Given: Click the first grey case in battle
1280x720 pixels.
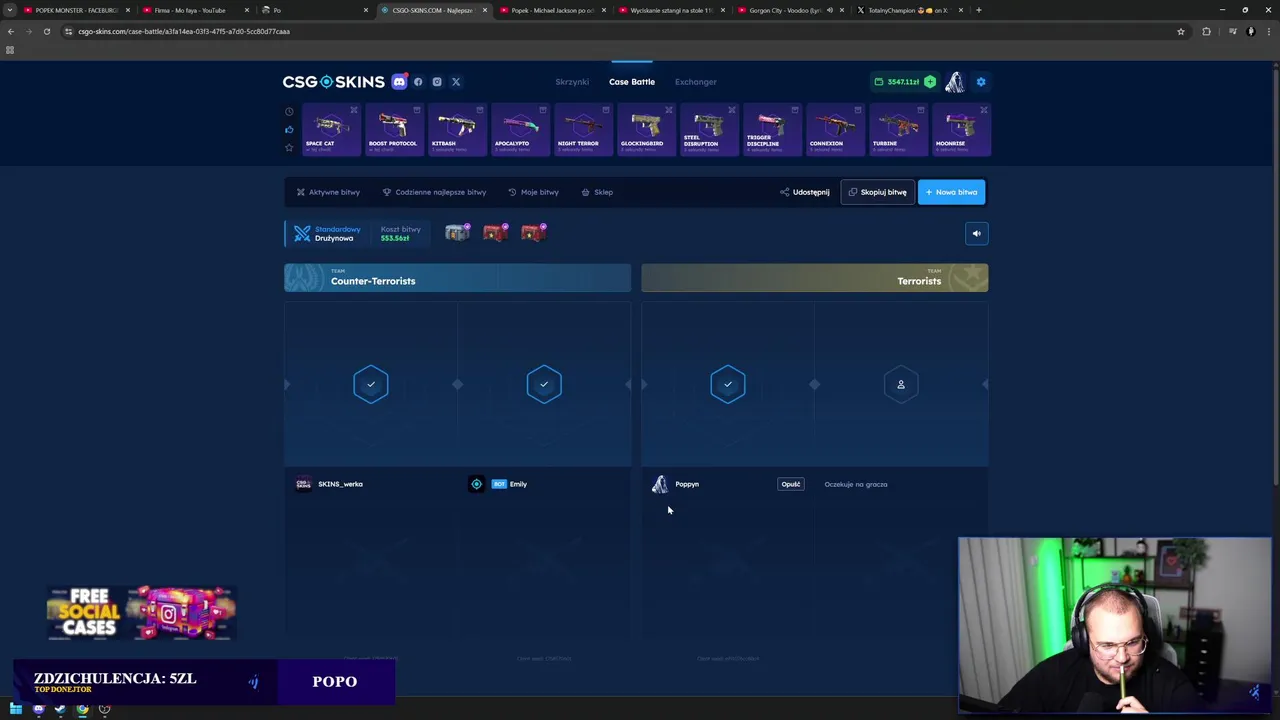Looking at the screenshot, I should click(458, 233).
